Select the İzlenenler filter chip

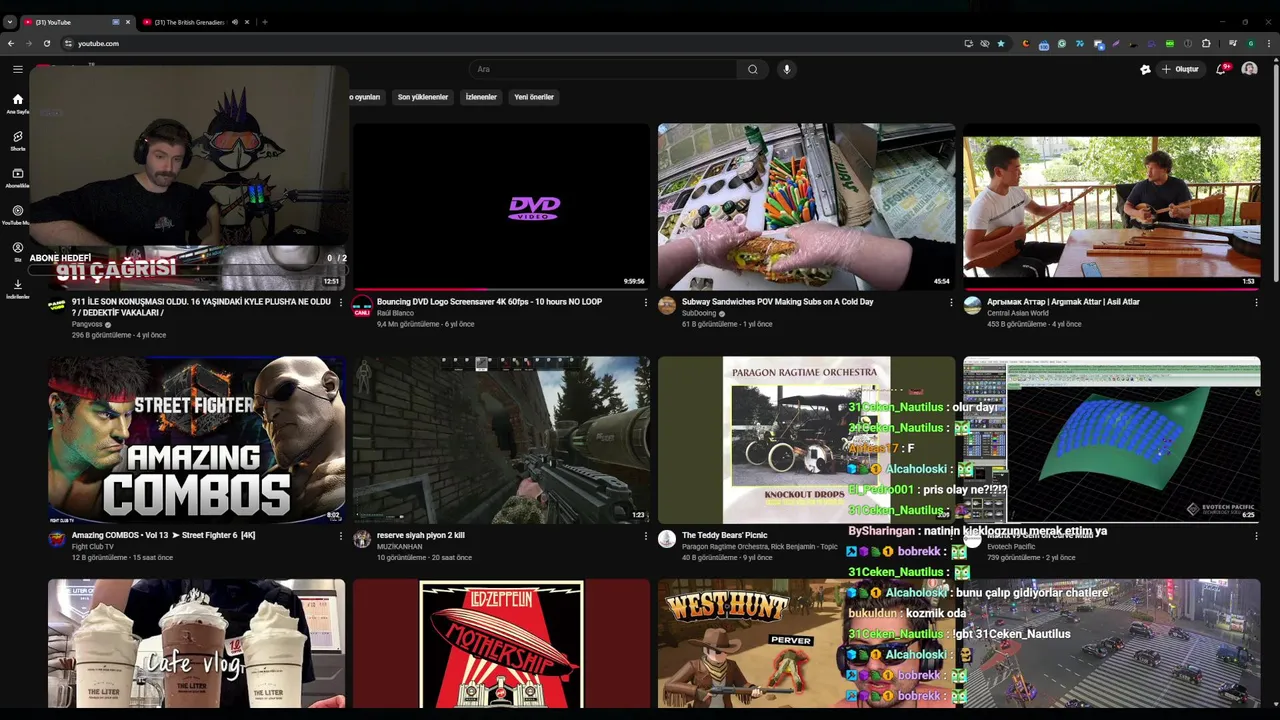[x=481, y=97]
